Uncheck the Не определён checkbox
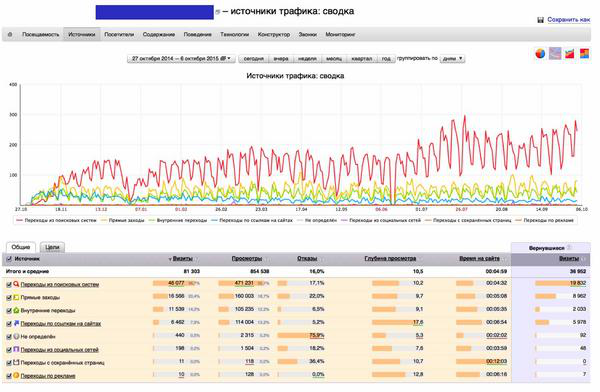Image resolution: width=600 pixels, height=392 pixels. pyautogui.click(x=9, y=337)
